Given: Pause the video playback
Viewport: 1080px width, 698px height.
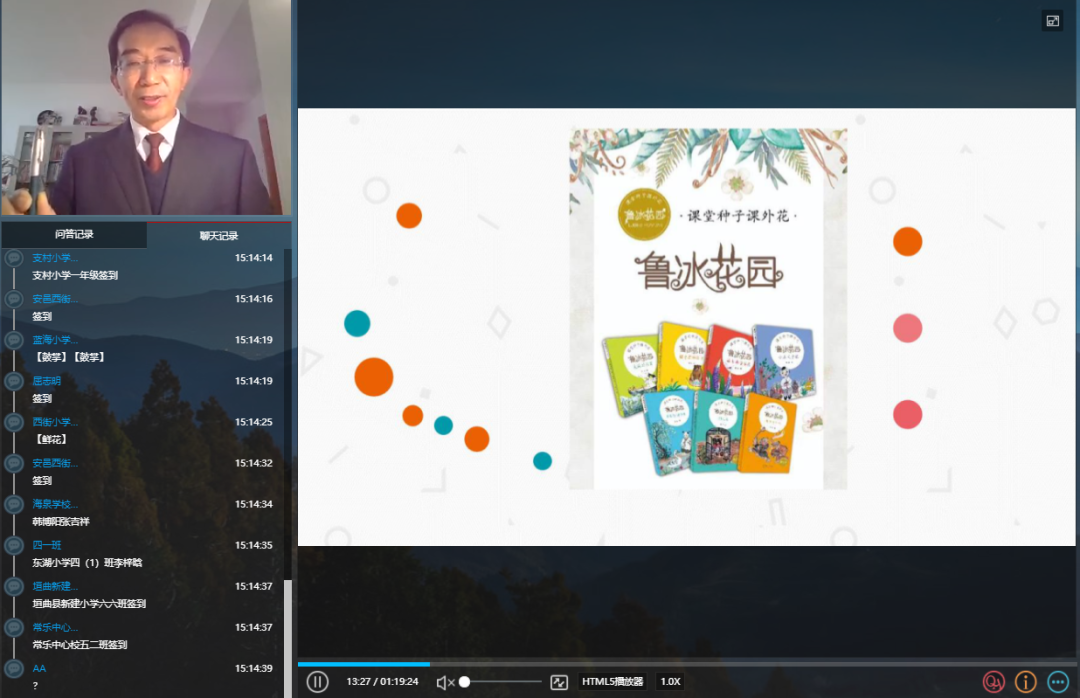Looking at the screenshot, I should tap(317, 682).
